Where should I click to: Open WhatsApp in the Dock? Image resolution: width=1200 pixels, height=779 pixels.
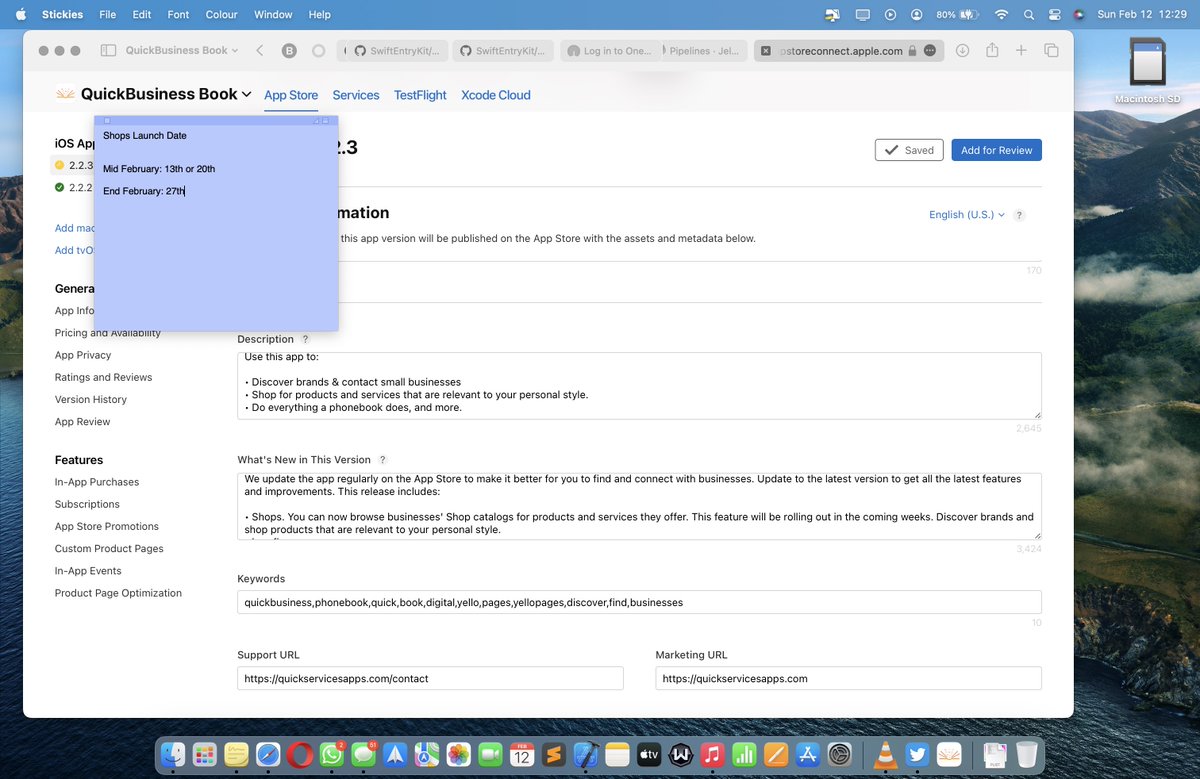(332, 754)
